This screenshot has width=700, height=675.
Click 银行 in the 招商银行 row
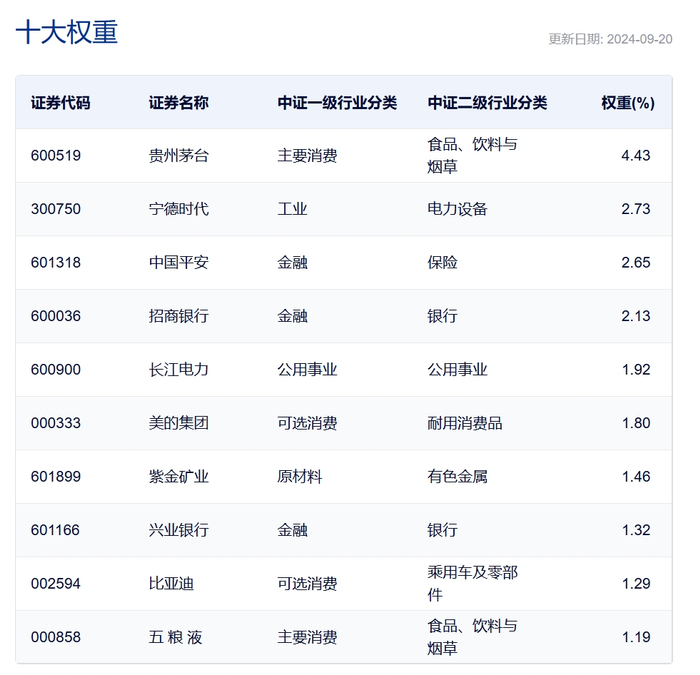[442, 316]
